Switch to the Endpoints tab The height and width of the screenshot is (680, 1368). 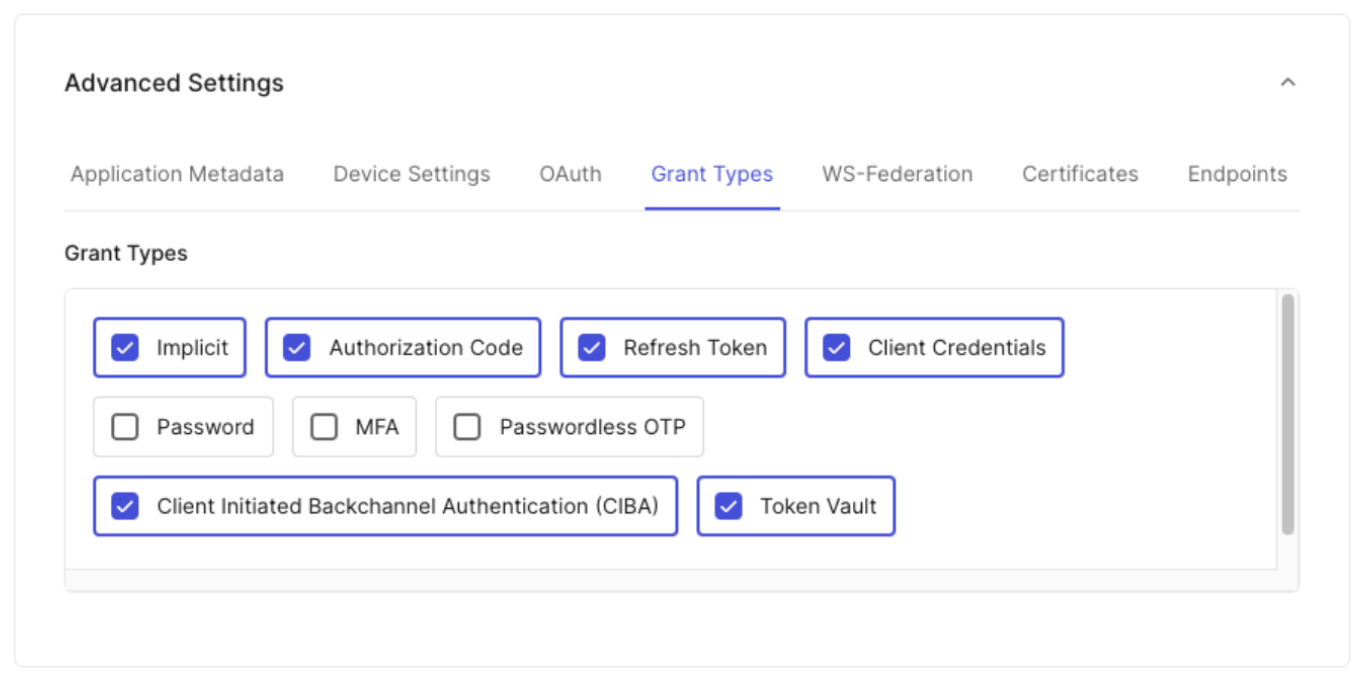point(1237,174)
